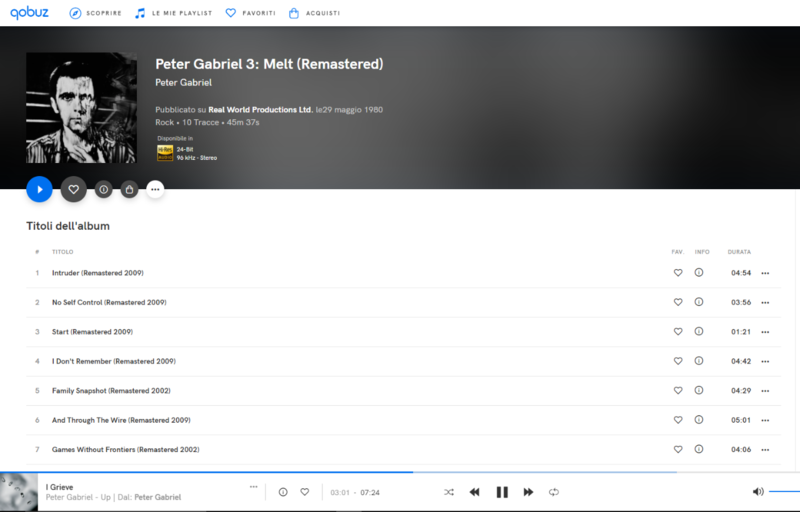Mute with the volume speaker icon
Screen dimensions: 800x512
pos(758,492)
